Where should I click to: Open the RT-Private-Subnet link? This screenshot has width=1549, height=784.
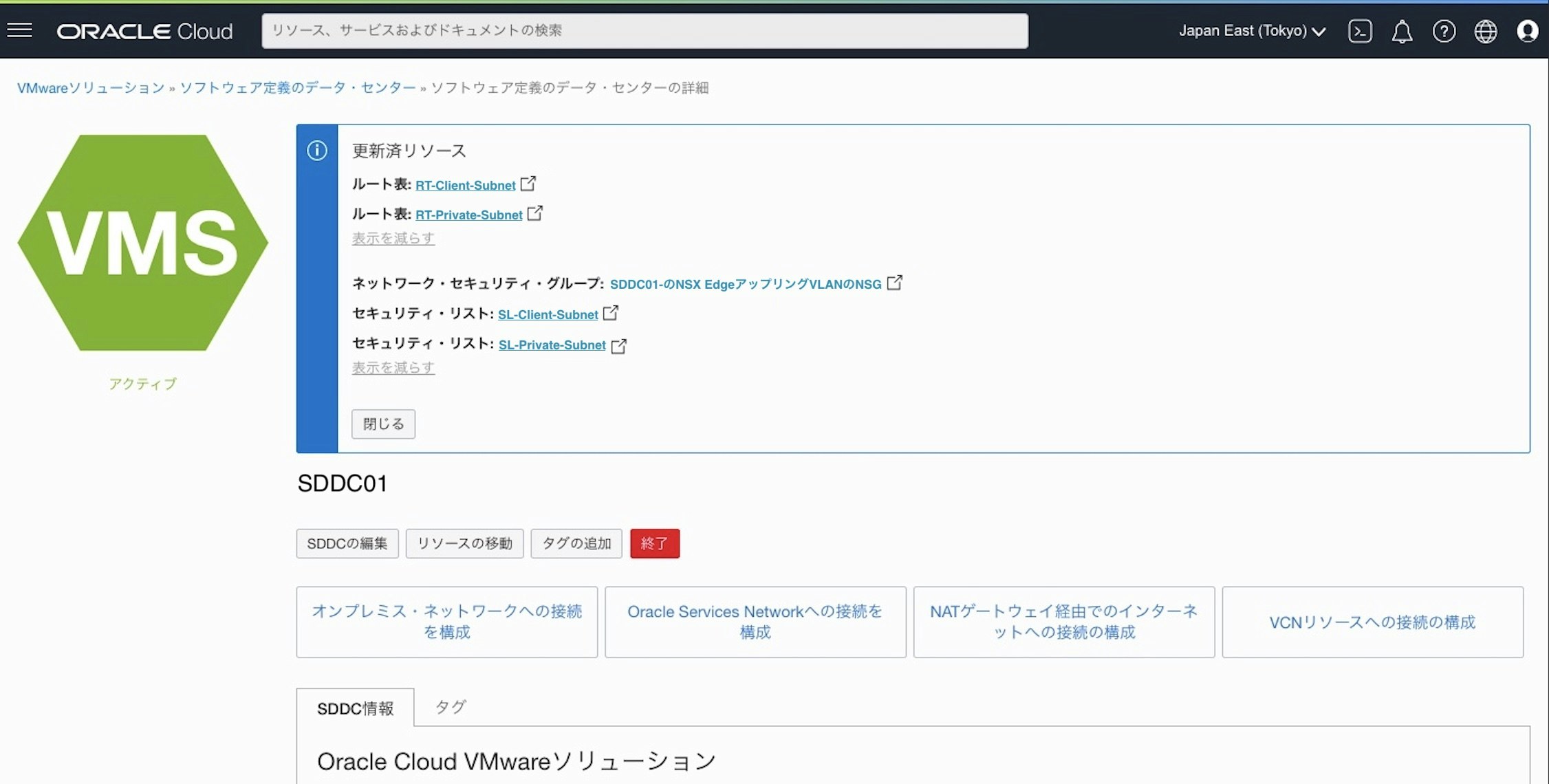(x=467, y=215)
